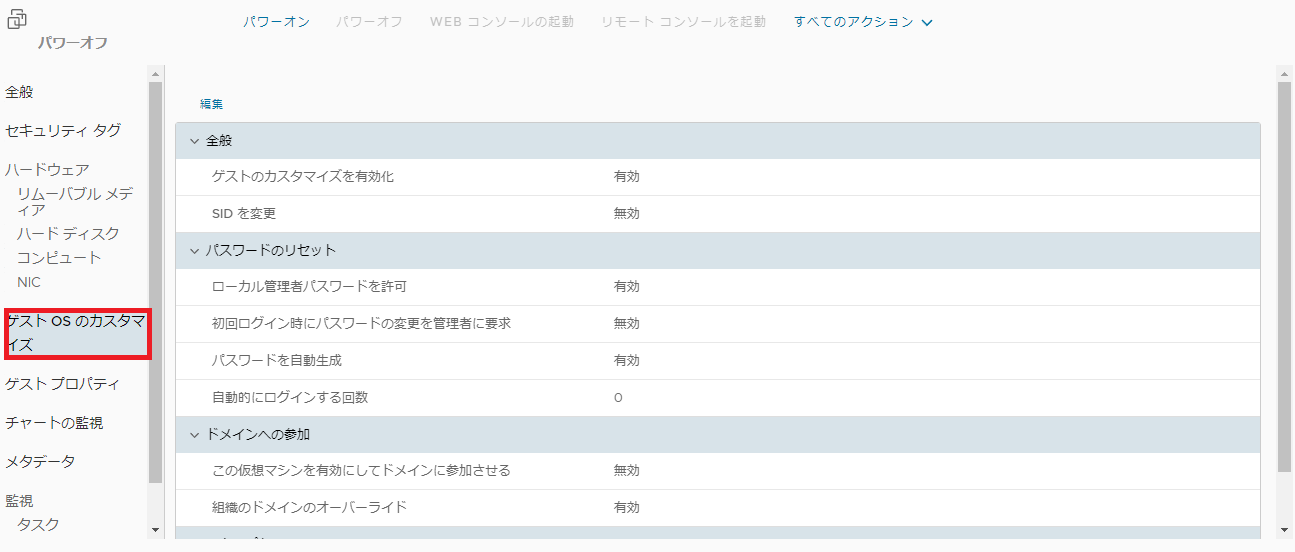Image resolution: width=1295 pixels, height=552 pixels.
Task: Collapse the 全般 section chevron
Action: pos(195,141)
